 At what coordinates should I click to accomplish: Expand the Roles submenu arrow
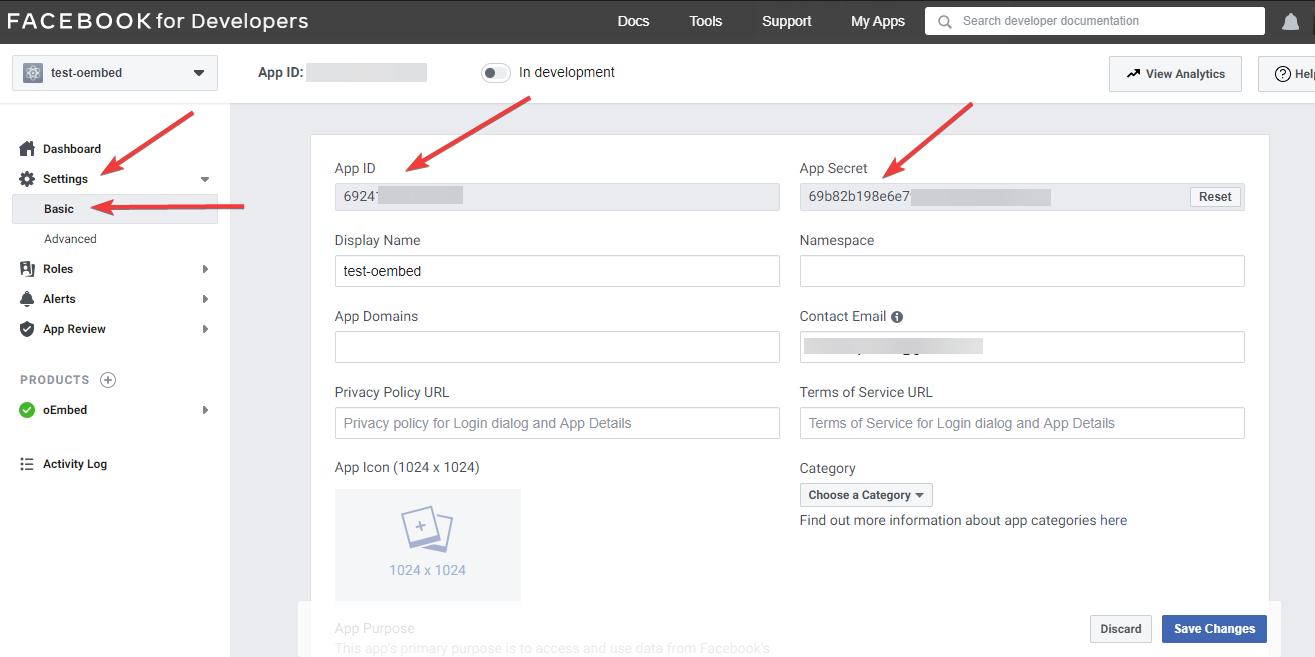tap(205, 269)
